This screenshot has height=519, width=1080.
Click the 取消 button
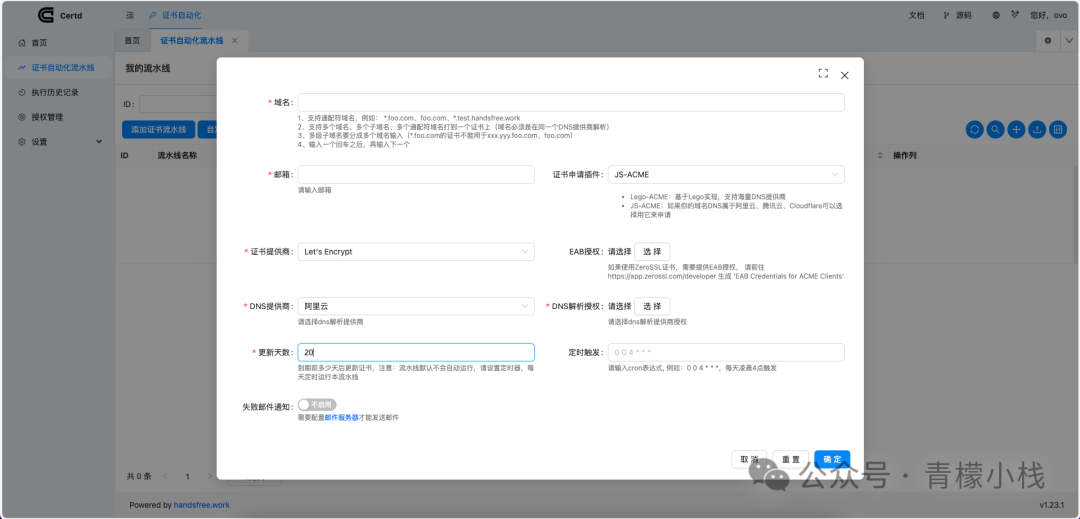point(749,459)
